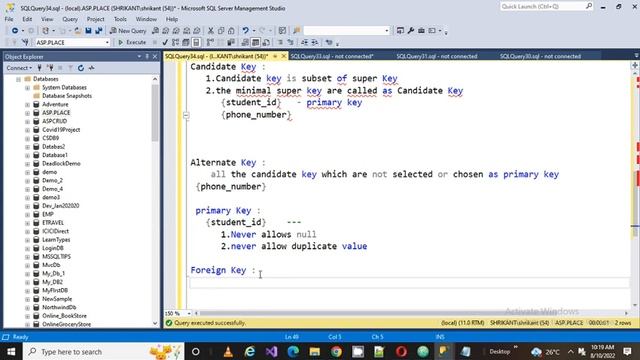Open the Edit menu

coord(27,19)
